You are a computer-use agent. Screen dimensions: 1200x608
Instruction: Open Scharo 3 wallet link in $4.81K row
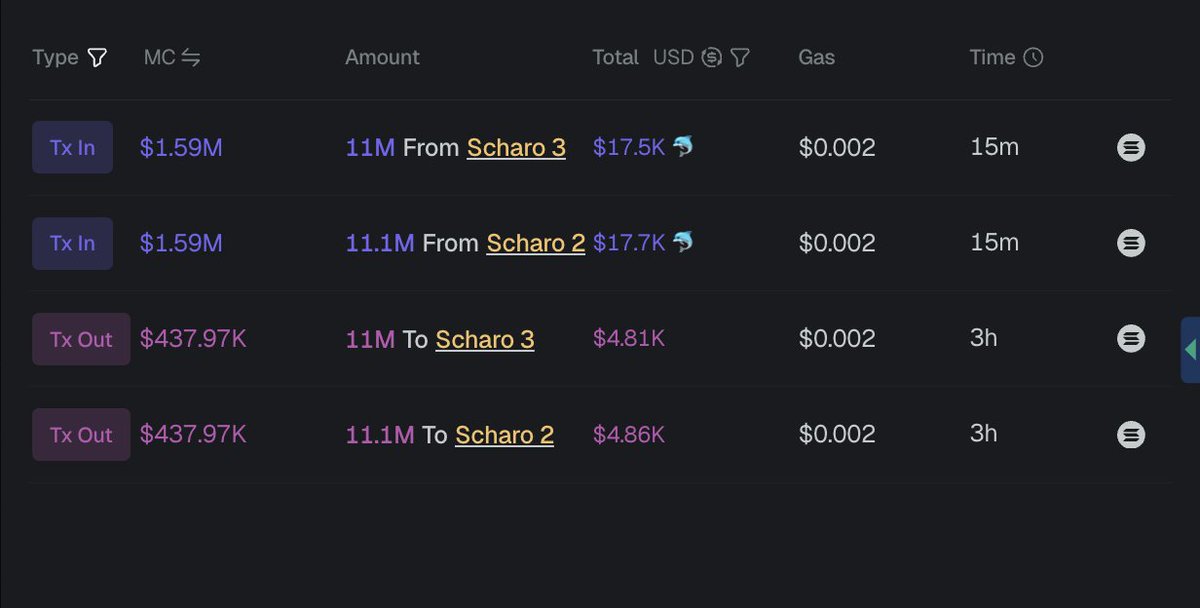coord(485,339)
